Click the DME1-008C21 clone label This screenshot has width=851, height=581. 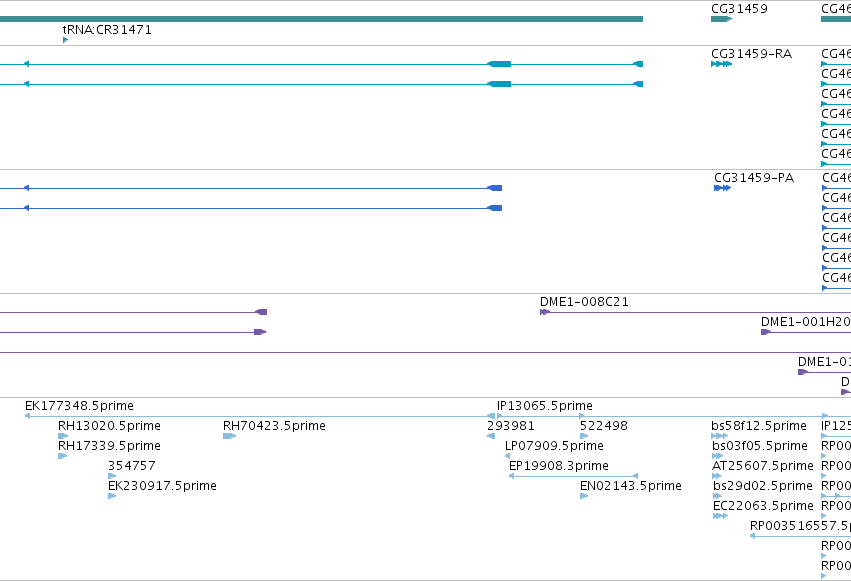584,302
